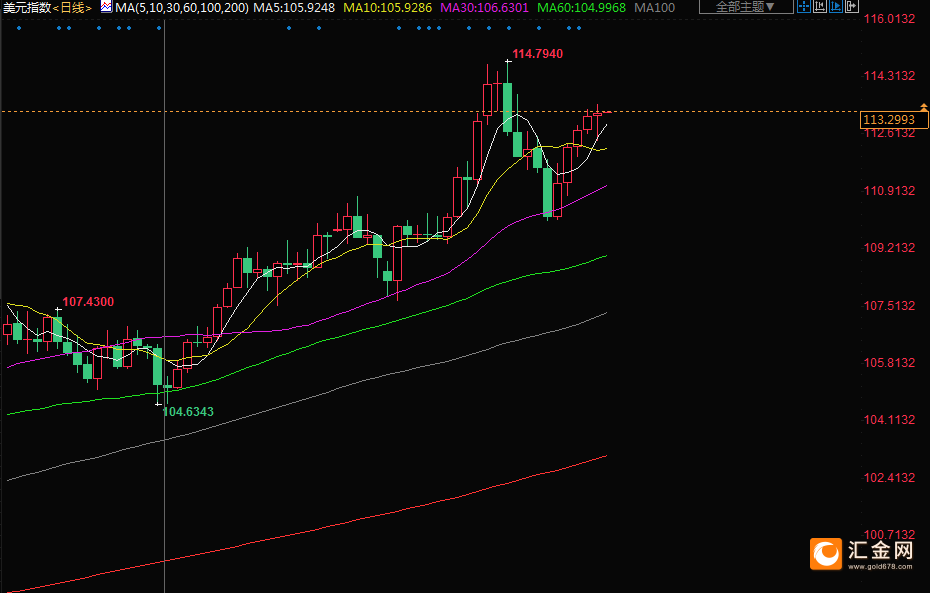Viewport: 930px width, 593px height.
Task: Click the MA30:106.6301 value
Action: pos(484,8)
